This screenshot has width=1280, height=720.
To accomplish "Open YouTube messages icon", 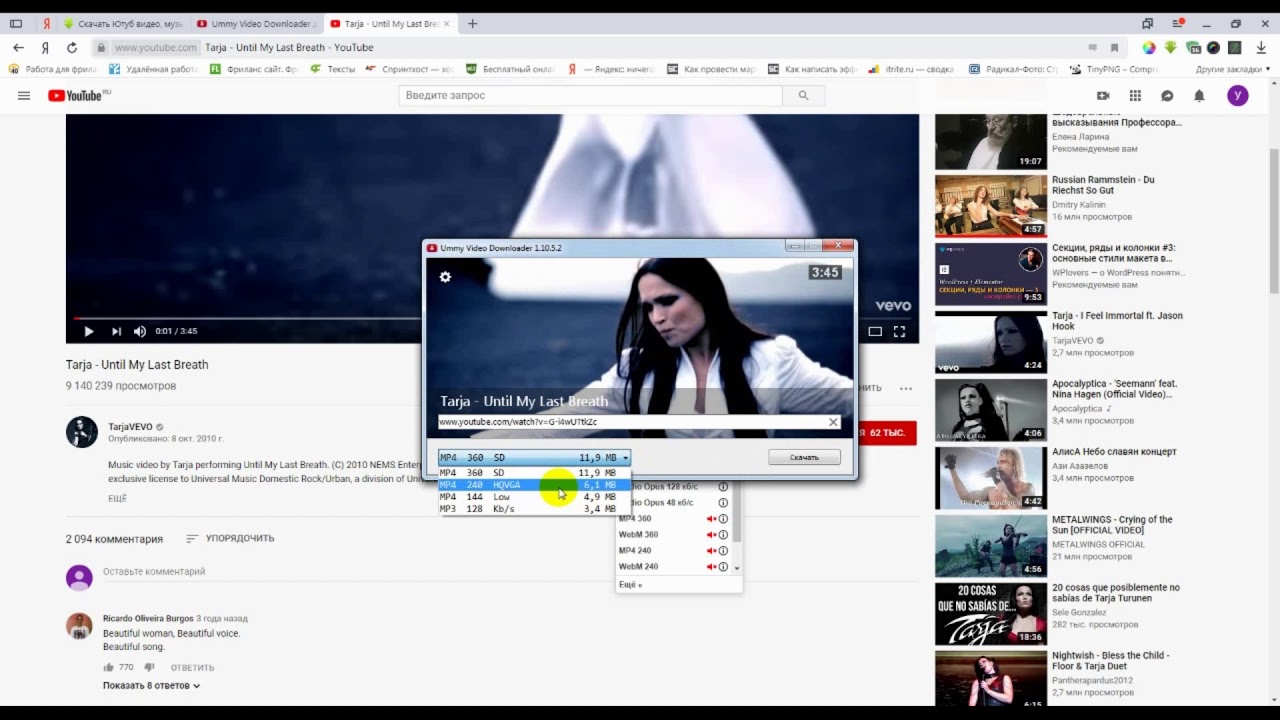I will click(x=1167, y=96).
